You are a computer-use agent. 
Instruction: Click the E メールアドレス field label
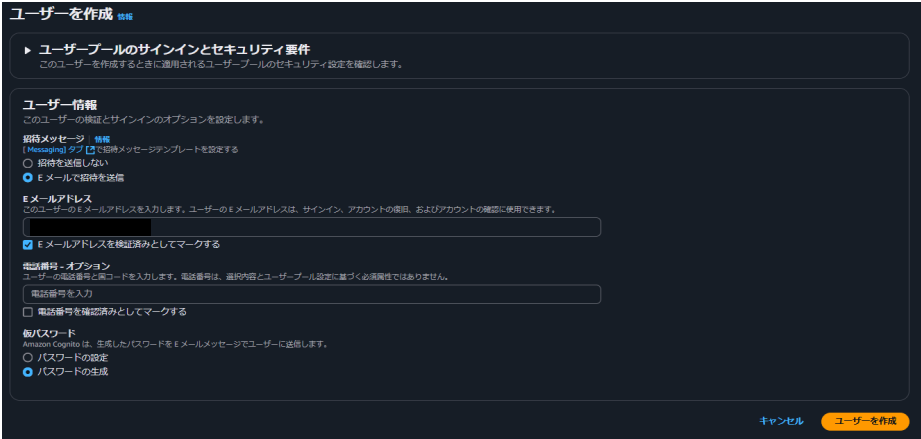click(x=57, y=199)
